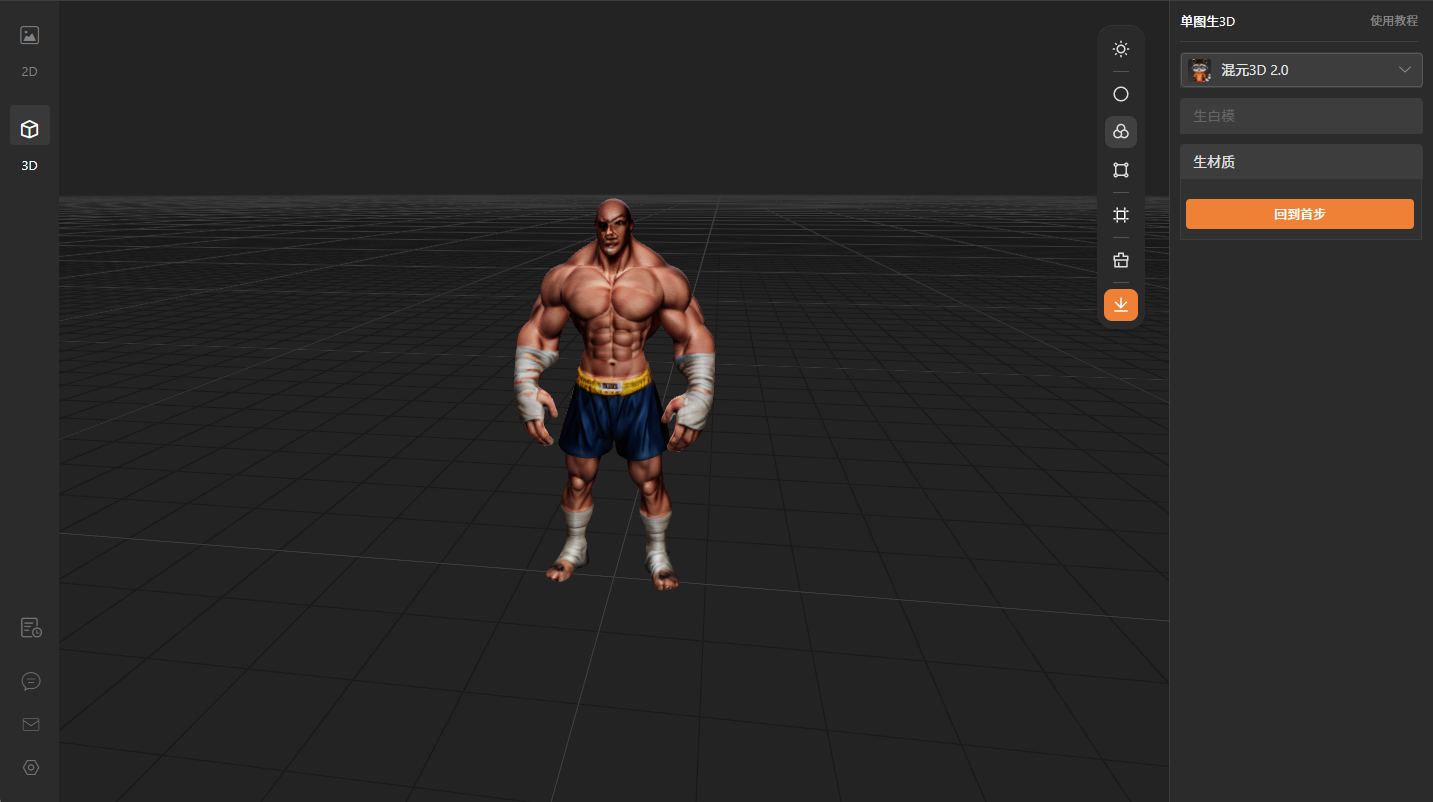Select the 生白模 step tab
The width and height of the screenshot is (1433, 802).
1301,116
